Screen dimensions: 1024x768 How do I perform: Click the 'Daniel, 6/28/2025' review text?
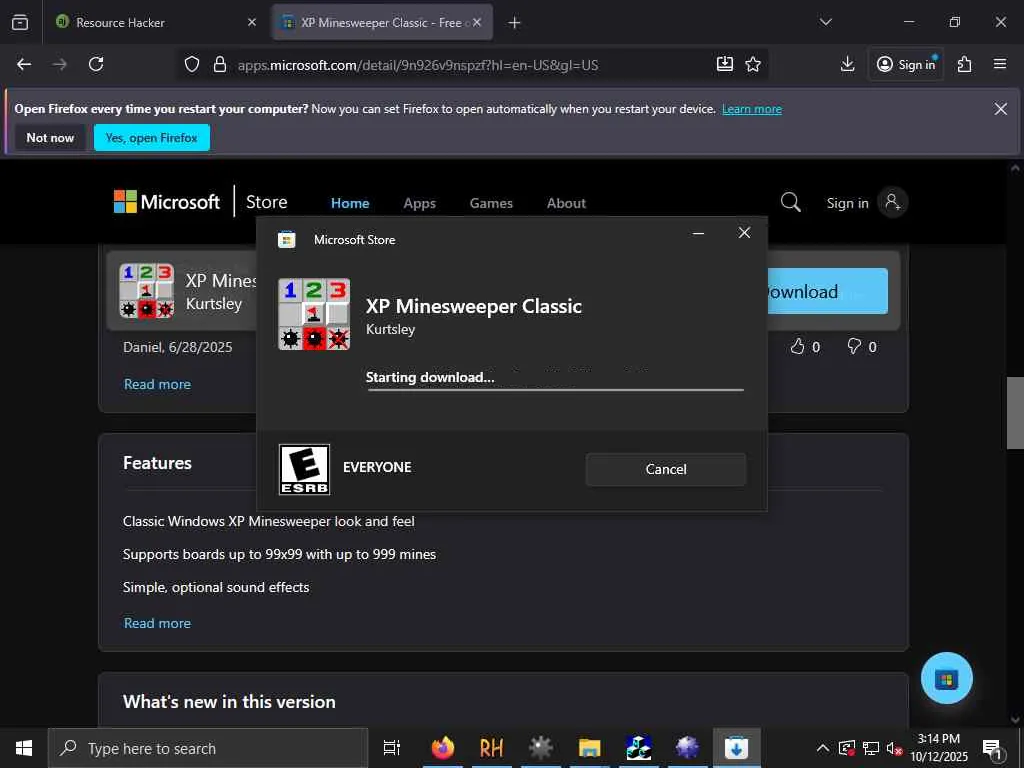coord(178,347)
